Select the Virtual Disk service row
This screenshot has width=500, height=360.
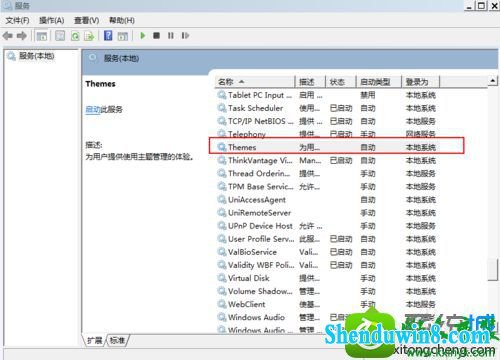pos(327,278)
